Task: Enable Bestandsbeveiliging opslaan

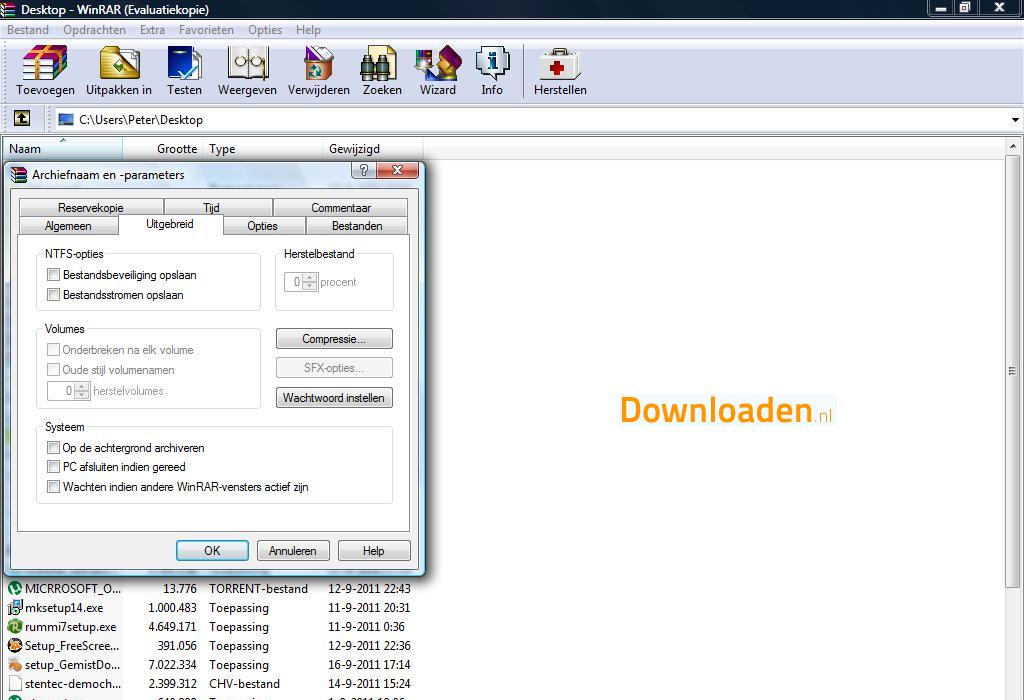Action: (x=54, y=275)
